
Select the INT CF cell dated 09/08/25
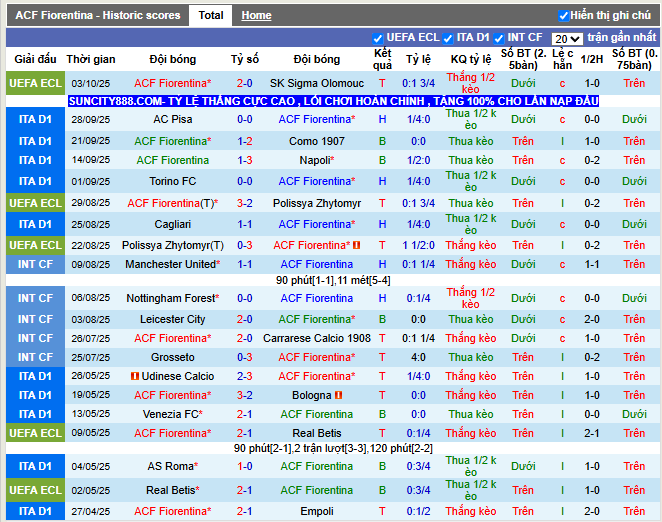(x=35, y=264)
